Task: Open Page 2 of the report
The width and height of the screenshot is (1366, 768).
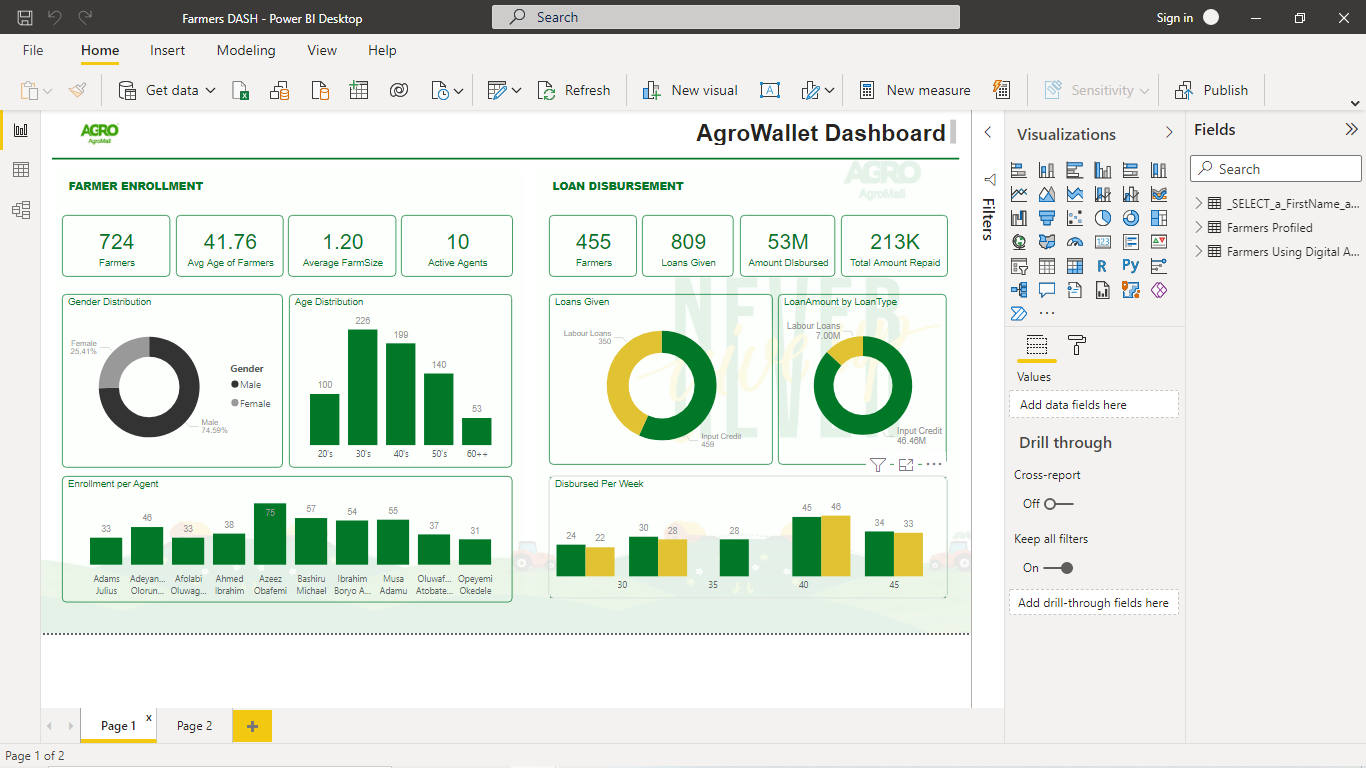Action: (x=194, y=726)
